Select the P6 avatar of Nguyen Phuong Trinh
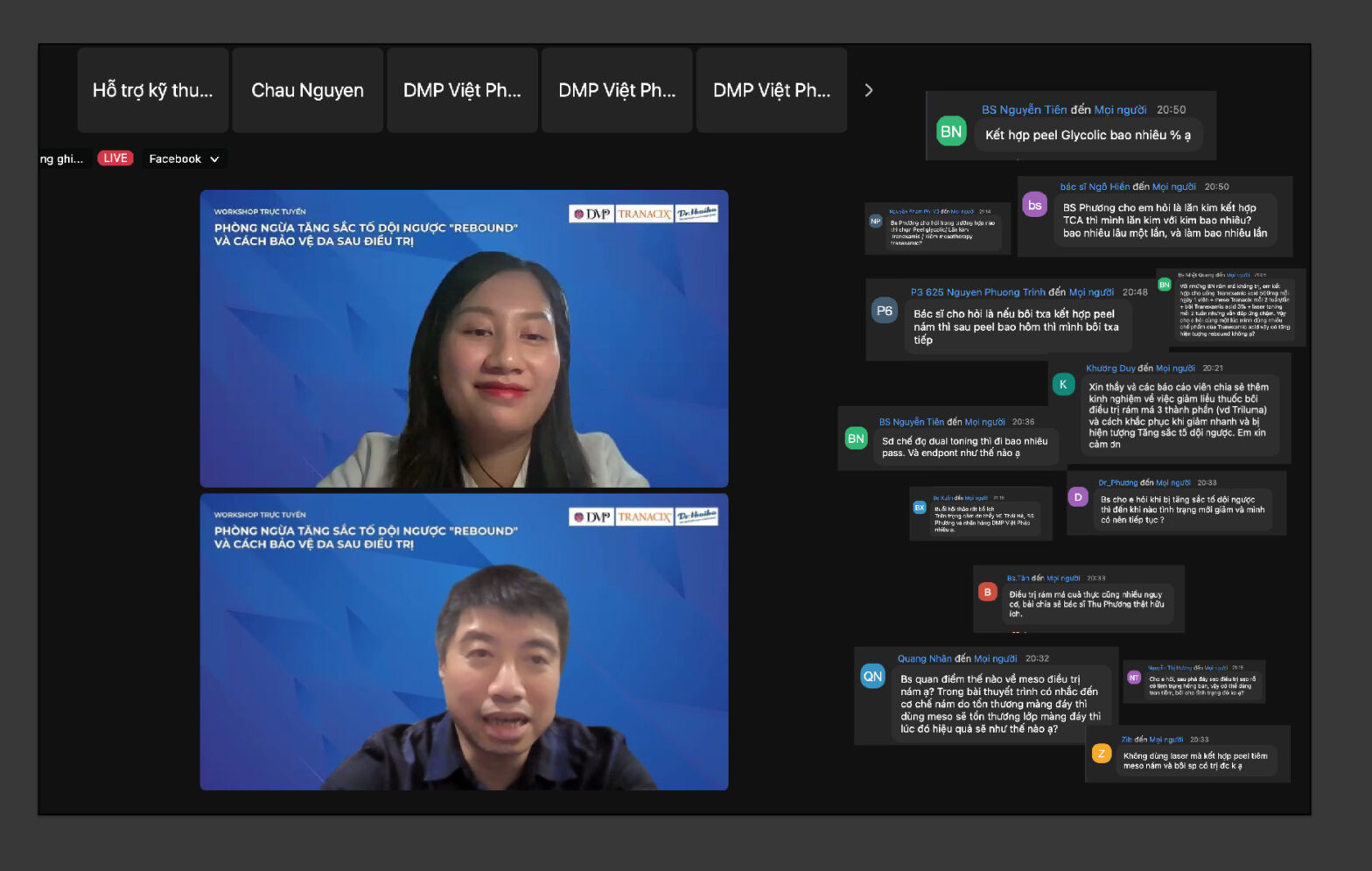Viewport: 1372px width, 871px height. (885, 311)
